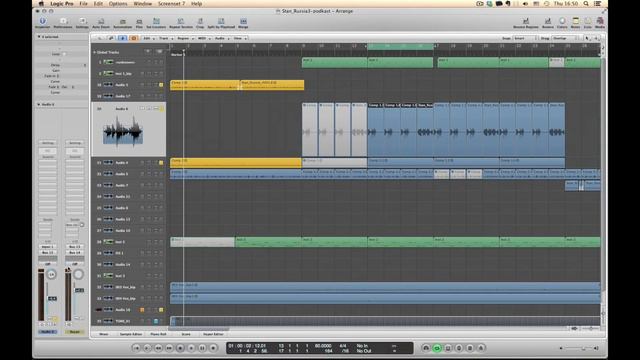
Task: Open Spotlight search in the macOS menu bar
Action: [x=586, y=4]
